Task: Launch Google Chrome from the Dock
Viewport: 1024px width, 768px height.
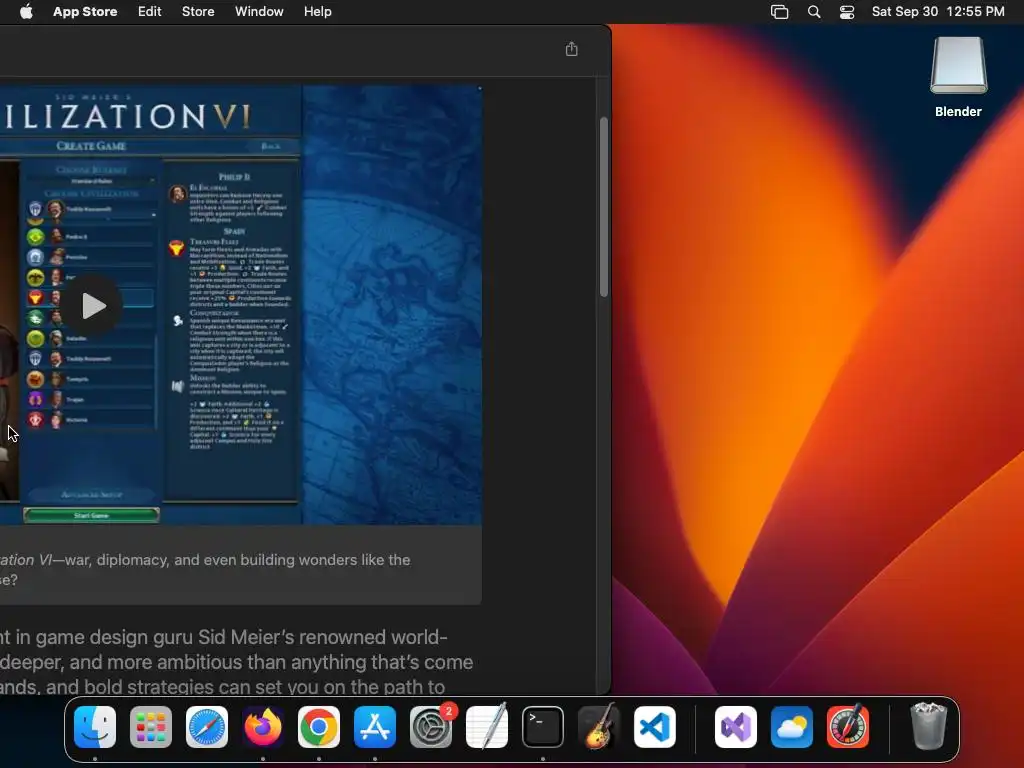Action: pos(319,727)
